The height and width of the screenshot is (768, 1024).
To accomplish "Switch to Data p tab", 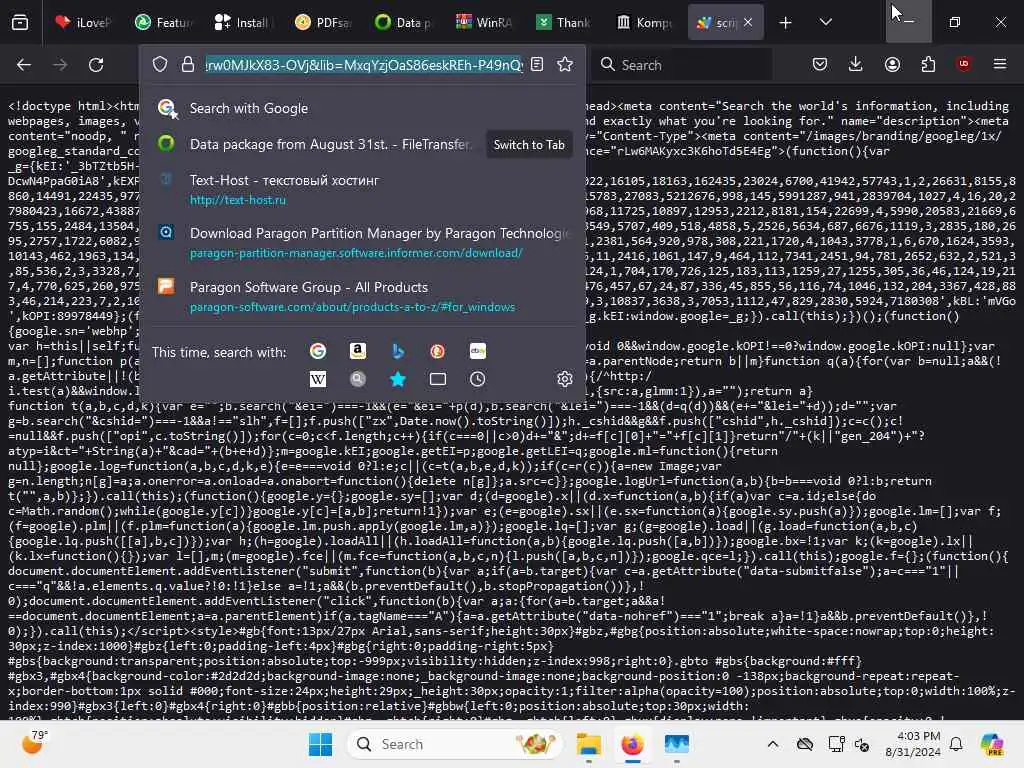I will (x=403, y=22).
